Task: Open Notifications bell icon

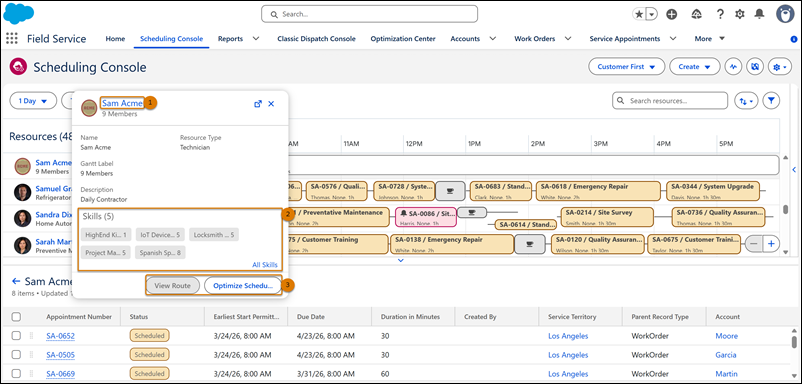Action: [x=760, y=14]
